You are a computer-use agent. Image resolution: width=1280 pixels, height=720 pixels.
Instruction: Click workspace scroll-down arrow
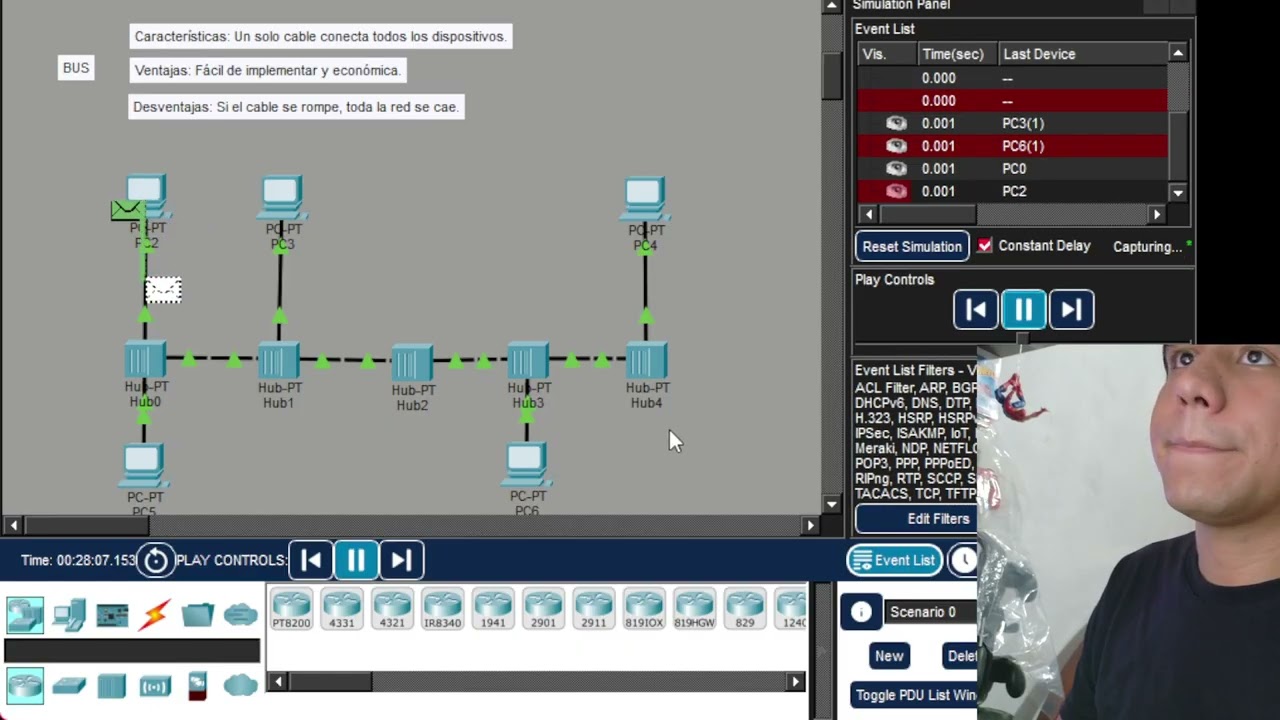tap(832, 505)
